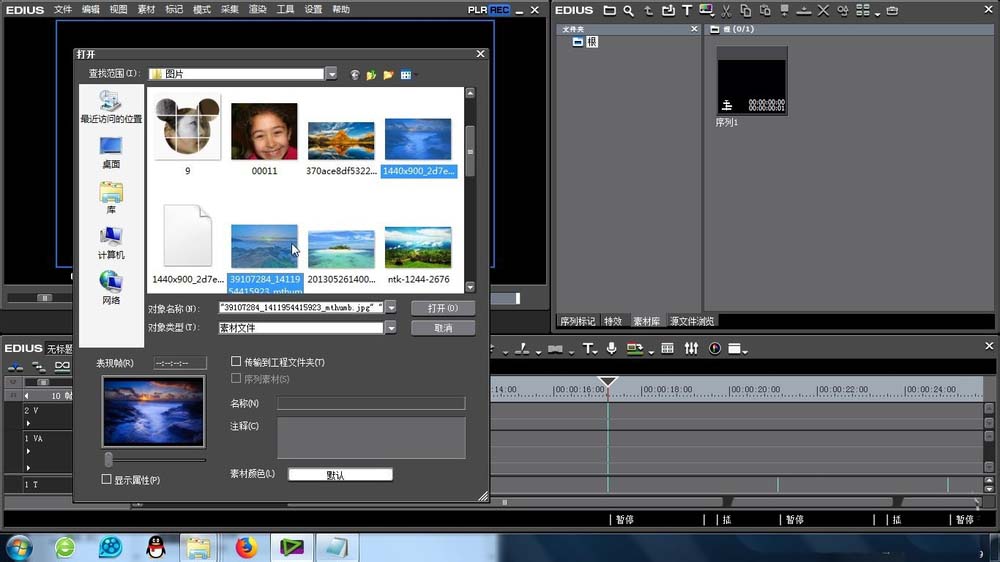
Task: Open dropdown arrow beside the bin view mode icon
Action: click(x=878, y=13)
